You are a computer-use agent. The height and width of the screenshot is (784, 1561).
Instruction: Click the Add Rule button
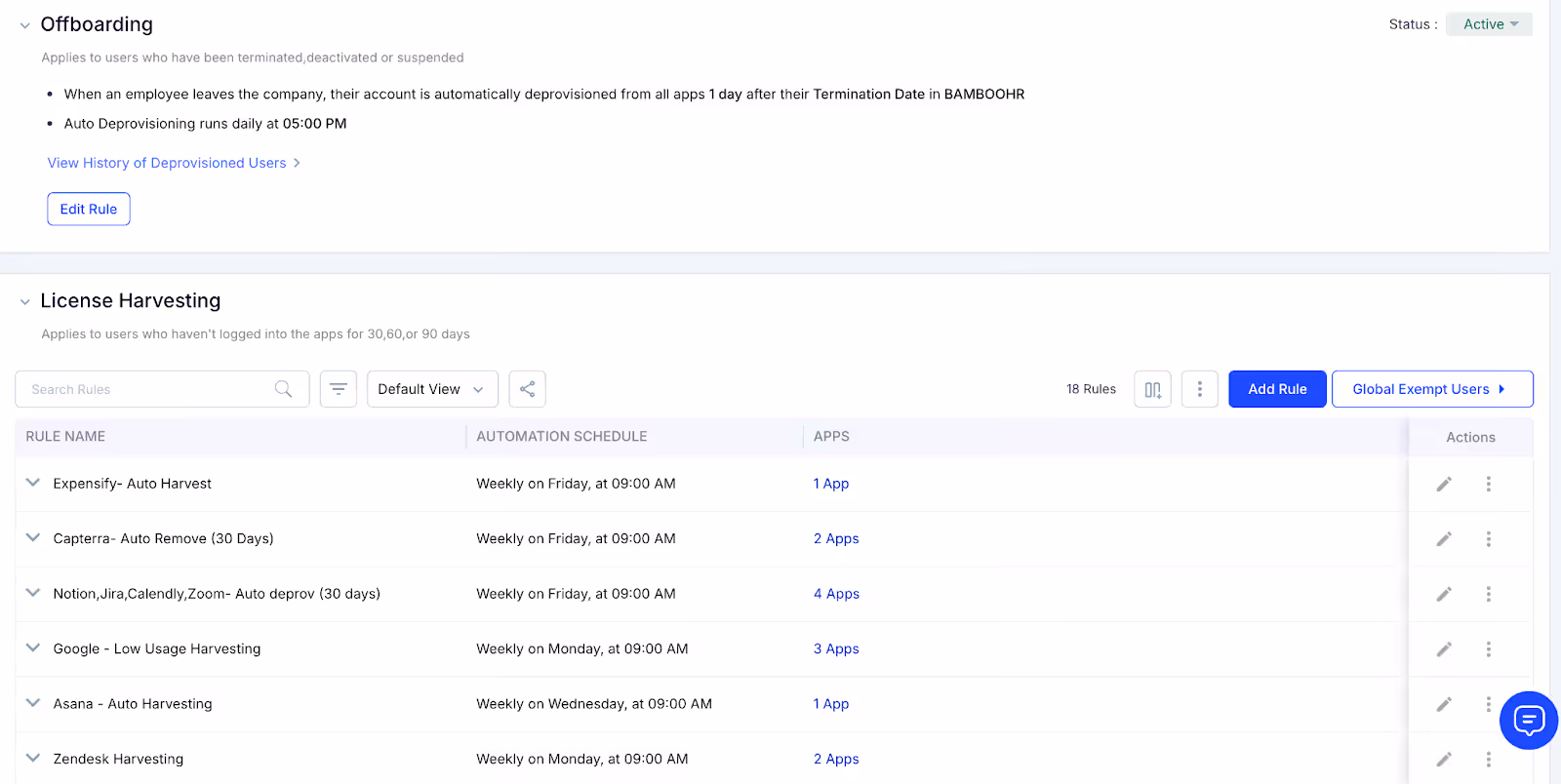1277,389
